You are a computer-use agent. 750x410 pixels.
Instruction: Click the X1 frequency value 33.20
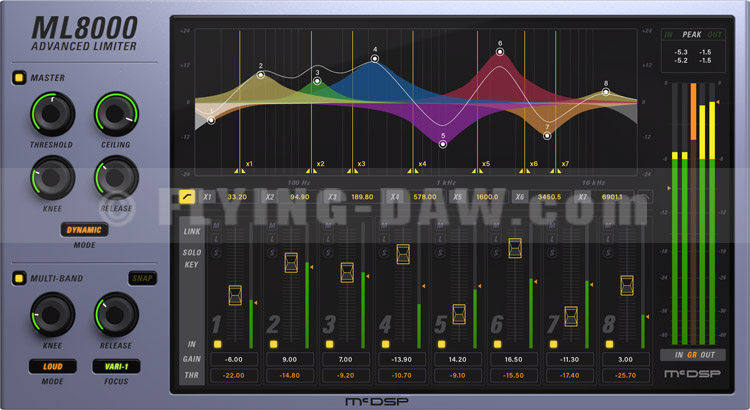click(237, 197)
